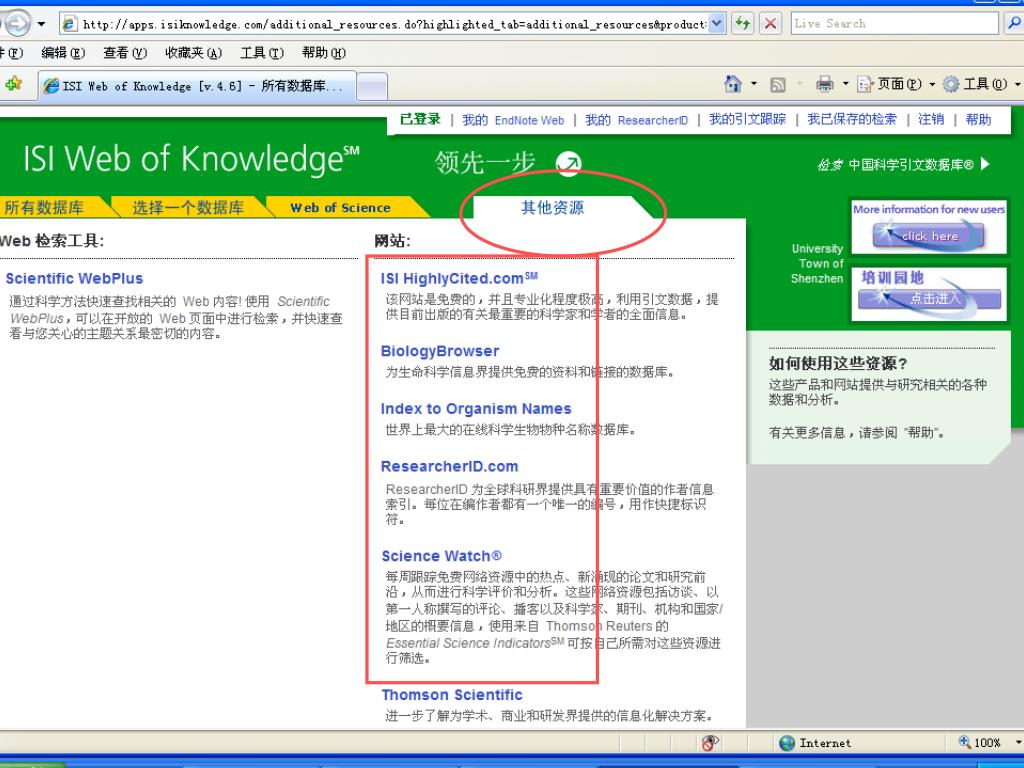1024x768 pixels.
Task: Click the 网站 heading text
Action: [392, 241]
